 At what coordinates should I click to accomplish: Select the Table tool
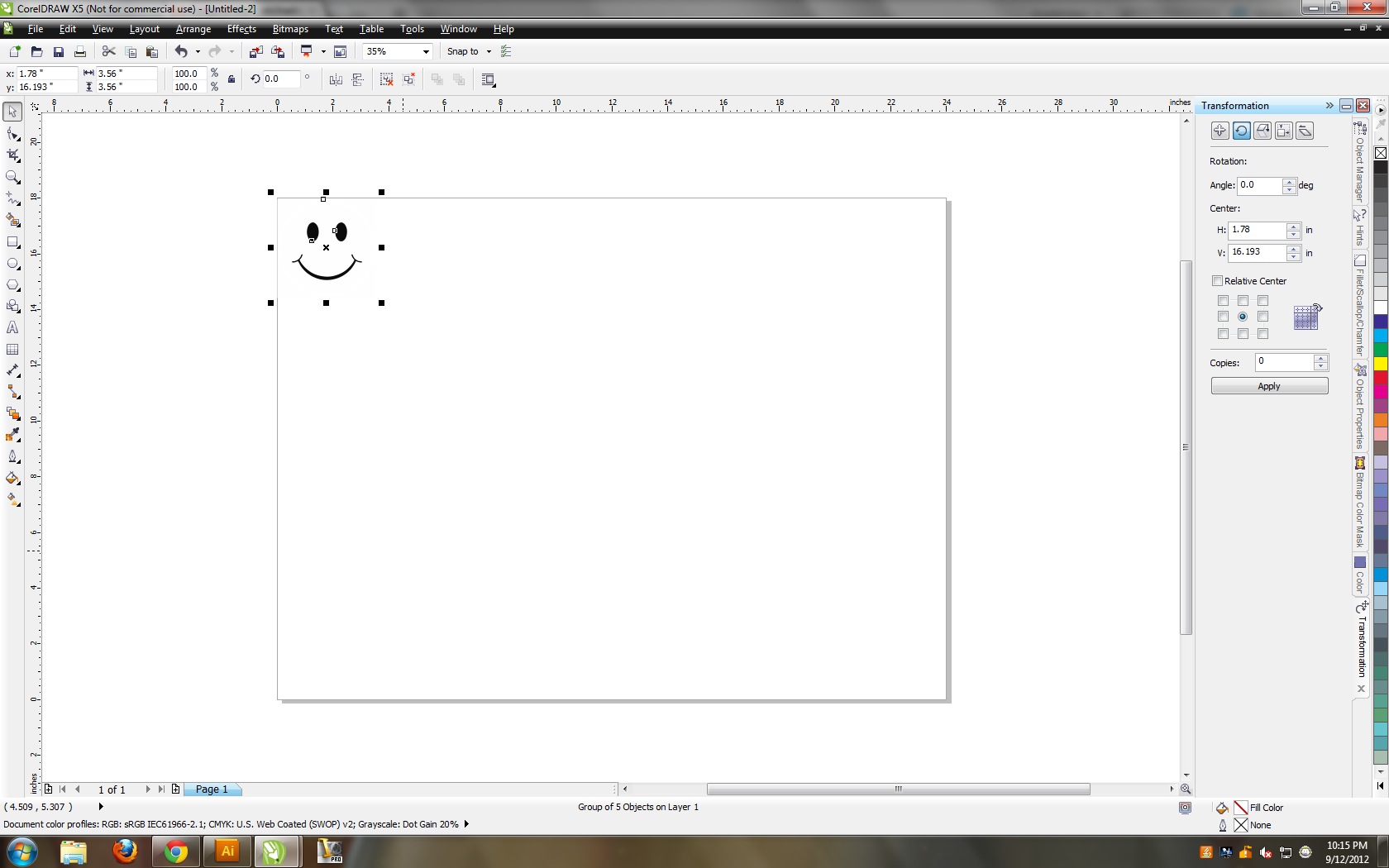pyautogui.click(x=12, y=350)
